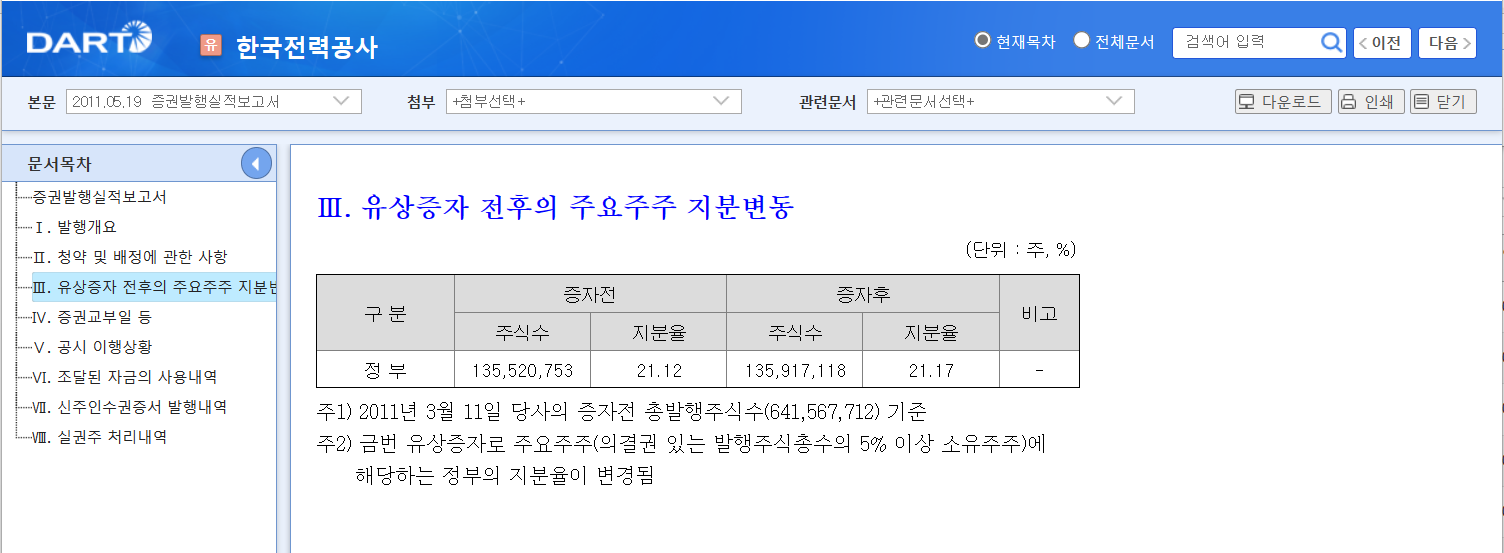
Task: Click the 닫기 close button
Action: (1441, 102)
